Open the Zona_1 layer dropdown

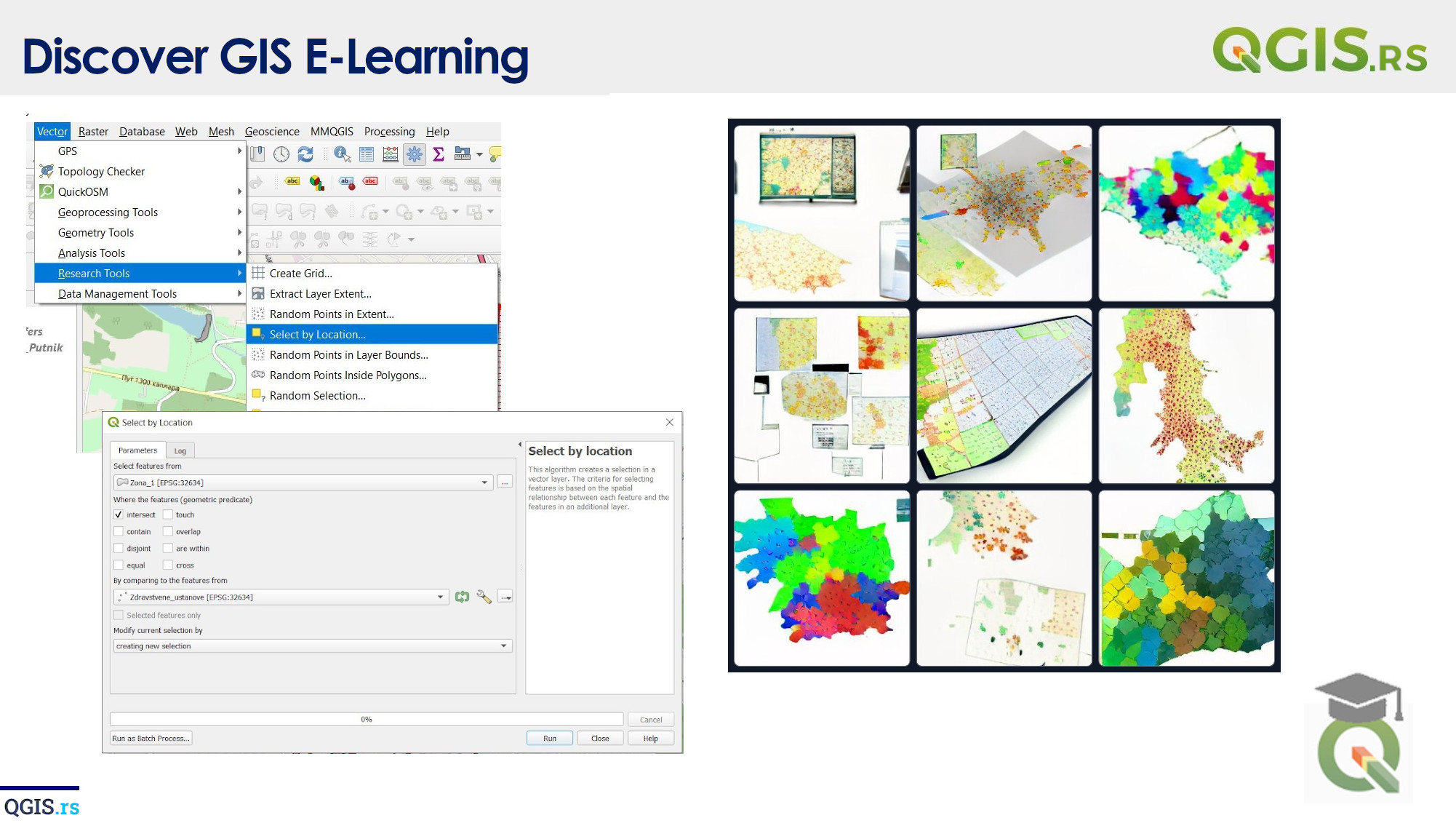303,482
